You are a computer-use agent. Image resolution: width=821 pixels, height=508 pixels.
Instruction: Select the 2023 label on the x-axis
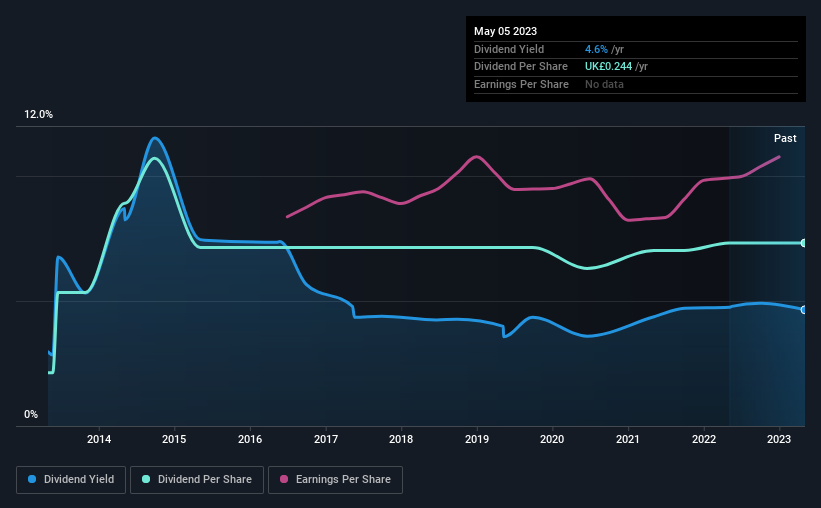tap(779, 438)
